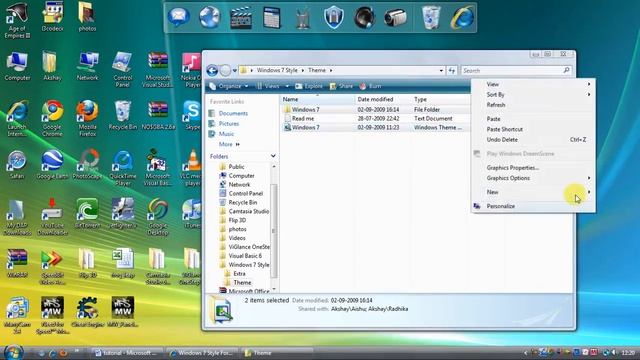Open the clapperboard movie icon in the dock
640x360 pixels.
(241, 18)
